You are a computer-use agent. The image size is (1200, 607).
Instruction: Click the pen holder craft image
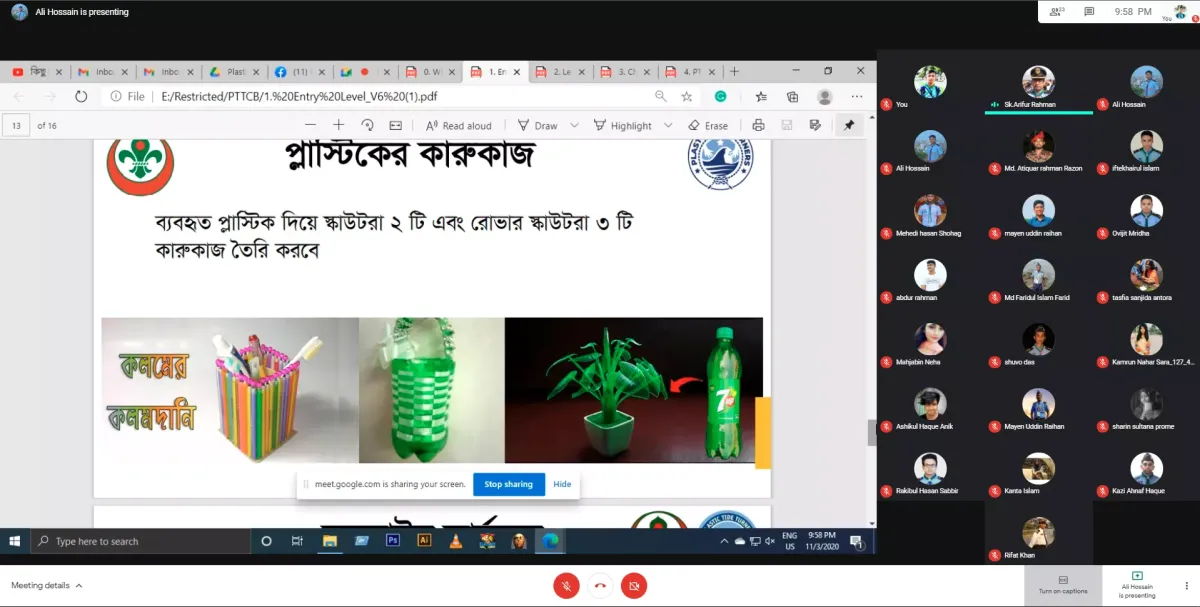pos(230,390)
